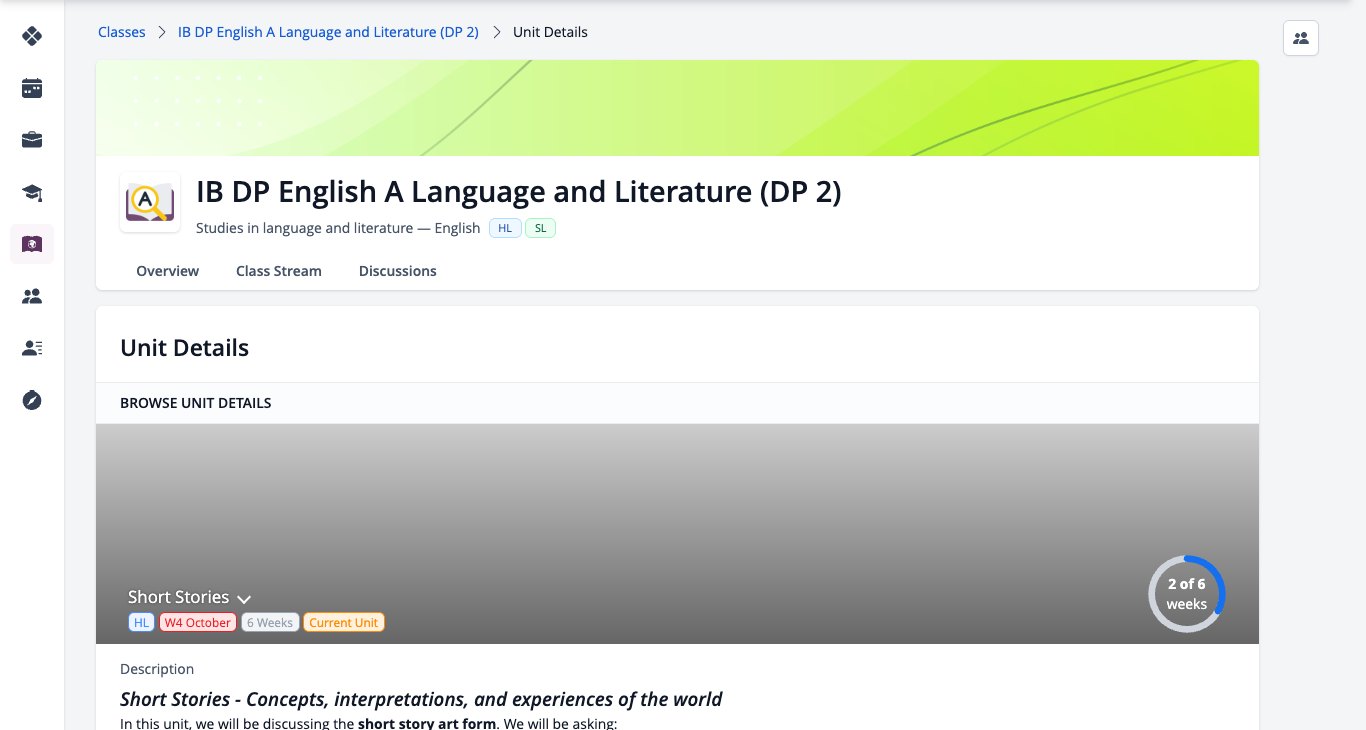Screen dimensions: 1366x730
Task: Open the person list icon in sidebar
Action: click(x=32, y=348)
